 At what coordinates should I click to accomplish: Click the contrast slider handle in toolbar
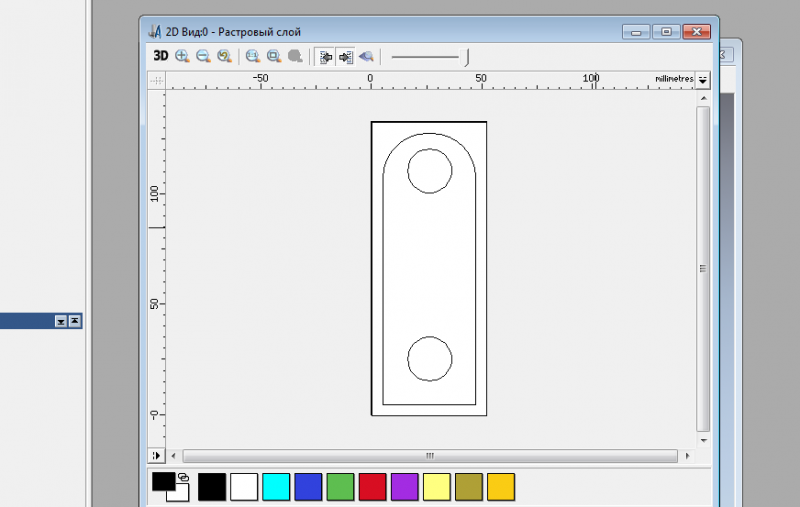(465, 57)
